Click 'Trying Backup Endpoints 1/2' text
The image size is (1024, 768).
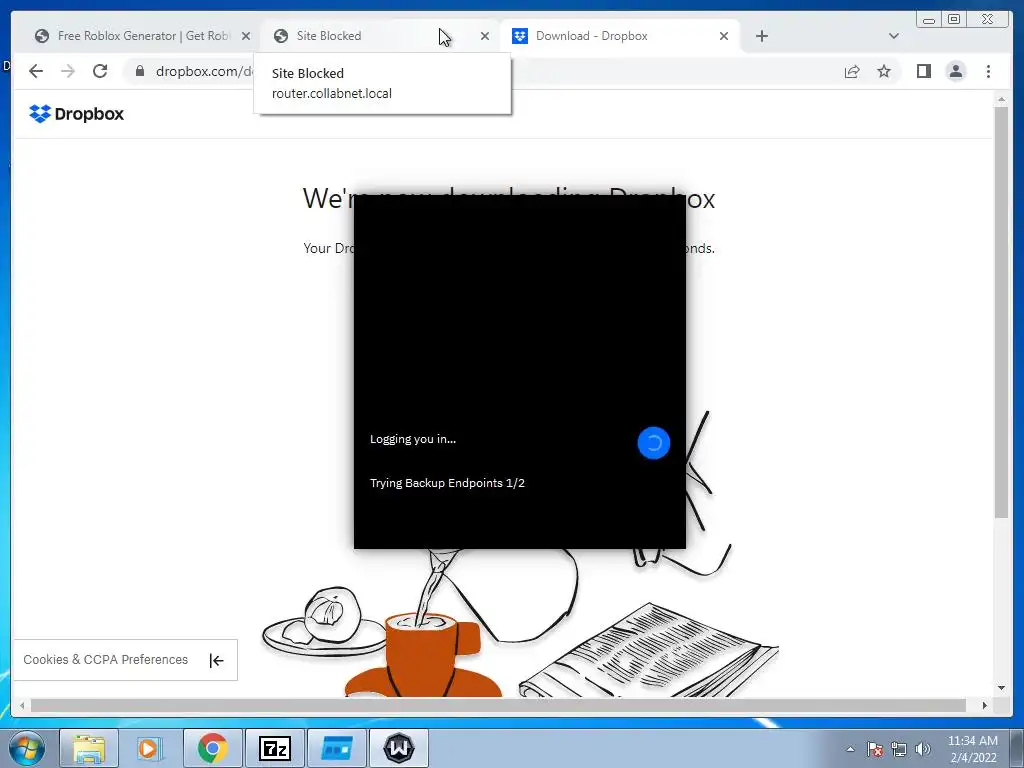(x=447, y=483)
